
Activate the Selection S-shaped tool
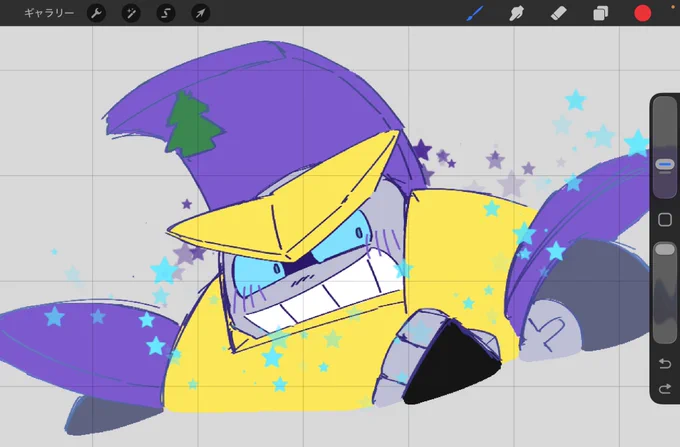(x=166, y=13)
